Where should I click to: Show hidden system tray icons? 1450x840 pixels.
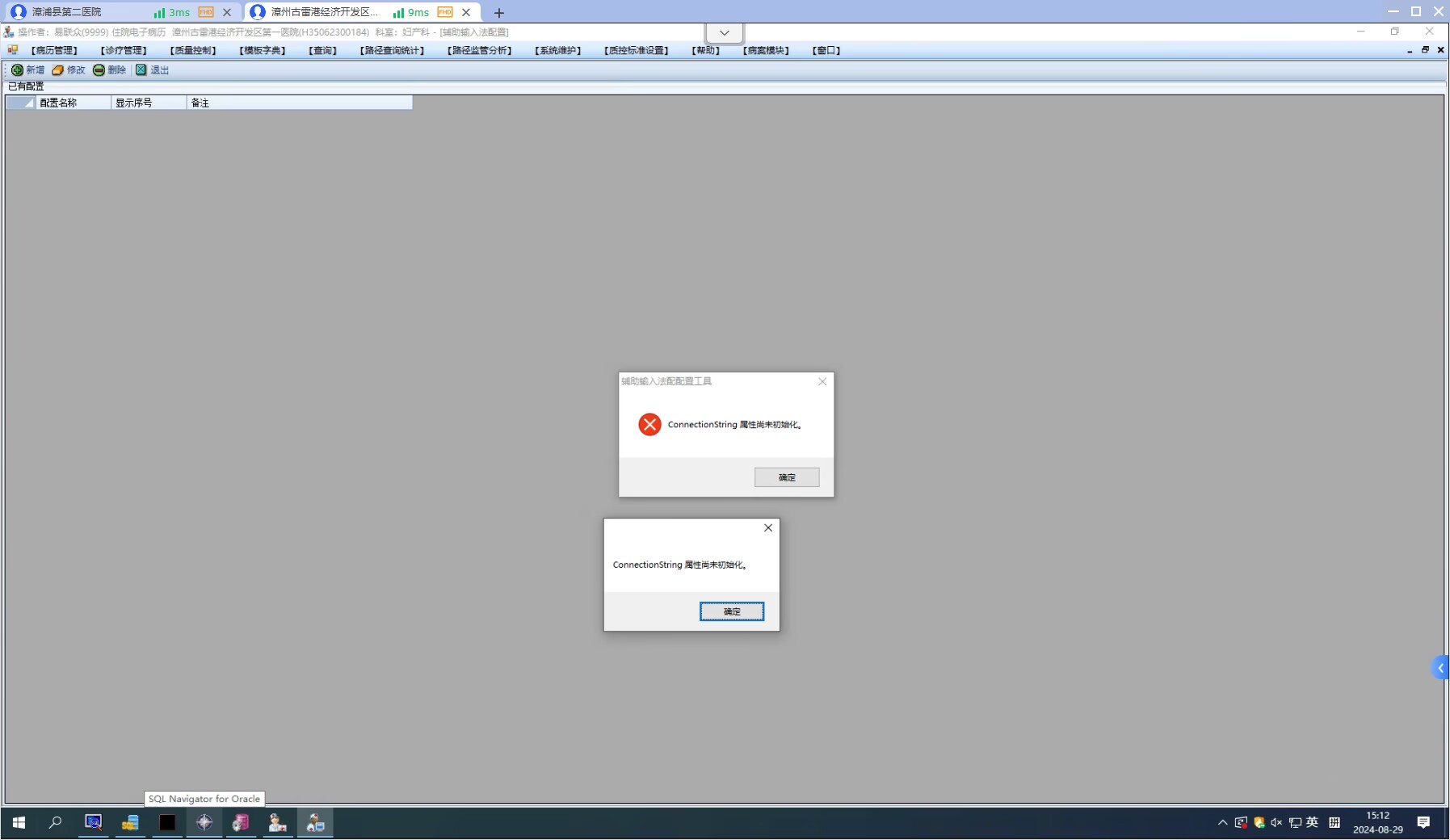(1222, 822)
